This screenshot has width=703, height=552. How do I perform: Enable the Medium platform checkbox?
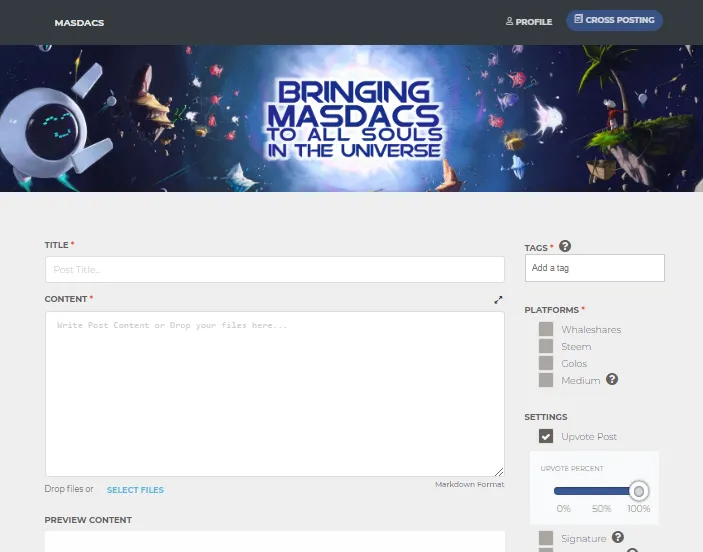546,380
